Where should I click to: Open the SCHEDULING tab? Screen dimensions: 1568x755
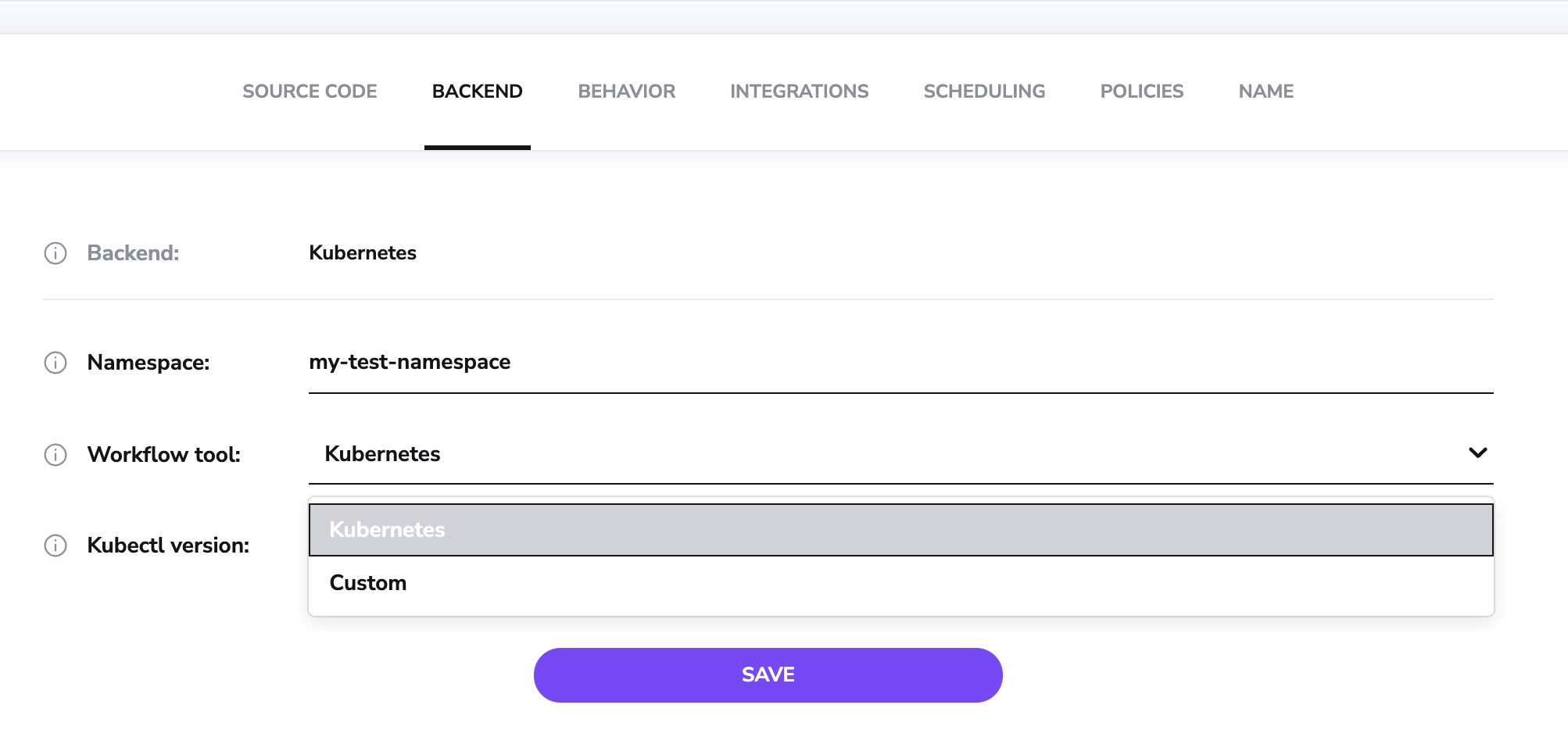point(984,91)
